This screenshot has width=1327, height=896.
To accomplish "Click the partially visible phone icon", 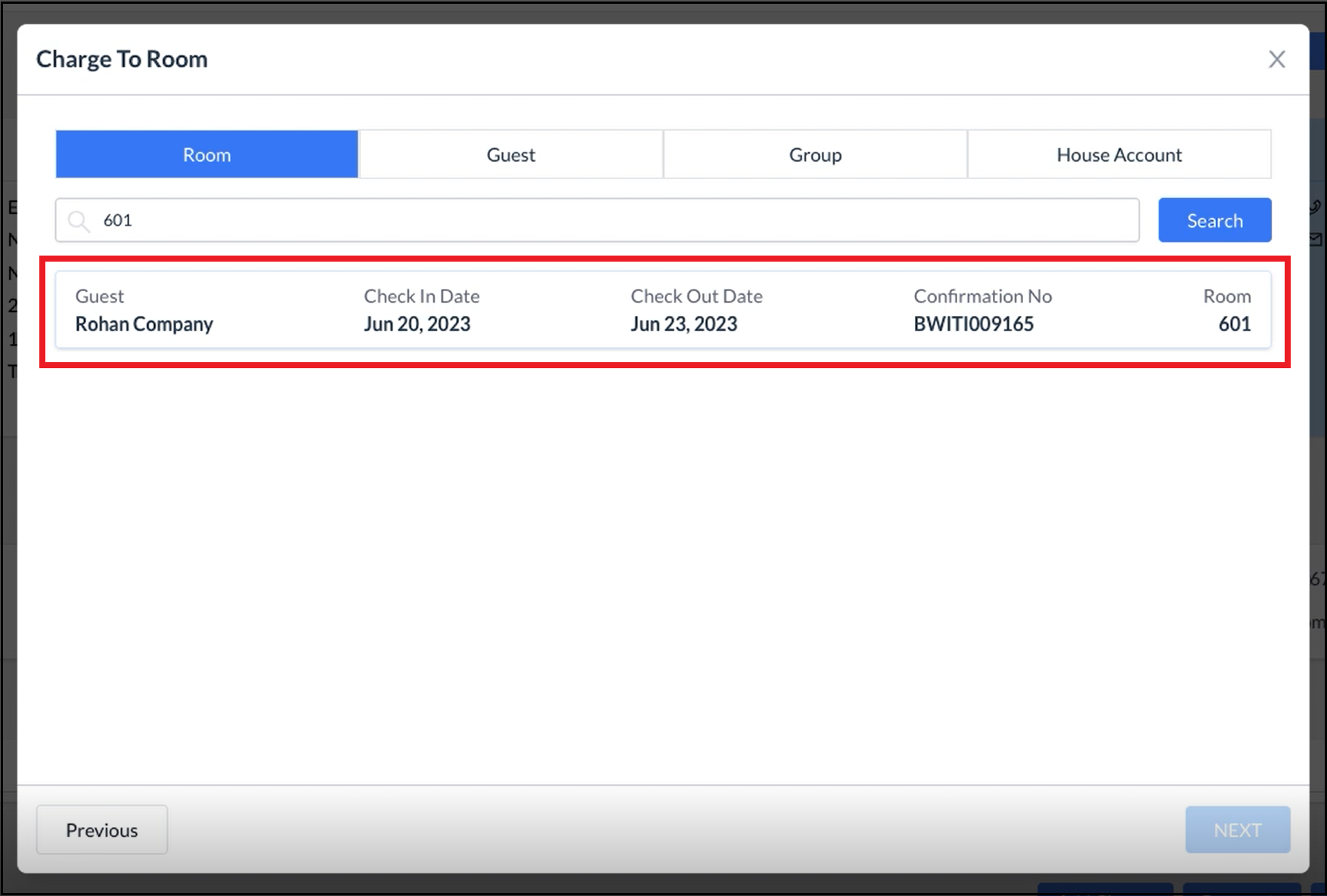I will [x=1316, y=209].
